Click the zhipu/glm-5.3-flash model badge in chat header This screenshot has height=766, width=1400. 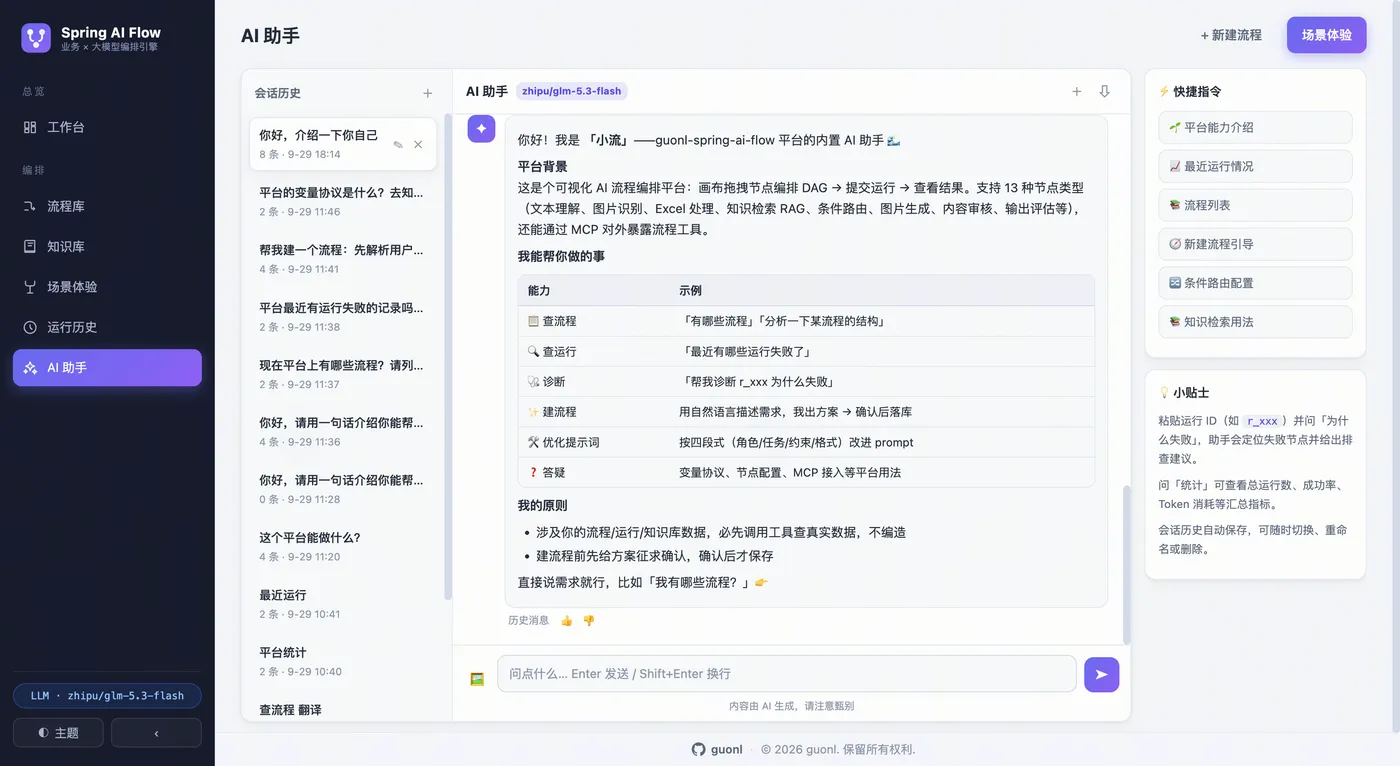(572, 91)
